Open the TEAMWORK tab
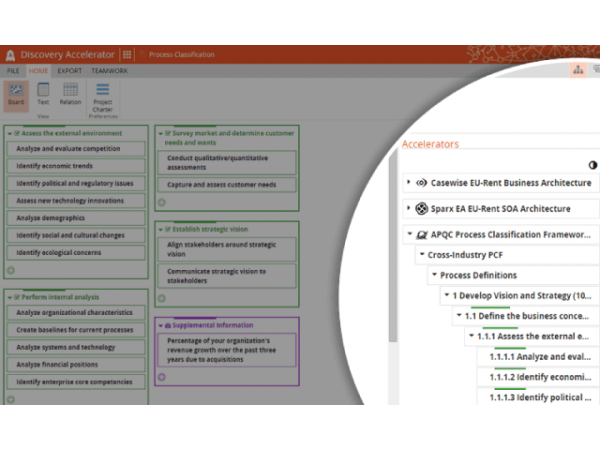This screenshot has width=600, height=450. pyautogui.click(x=109, y=71)
